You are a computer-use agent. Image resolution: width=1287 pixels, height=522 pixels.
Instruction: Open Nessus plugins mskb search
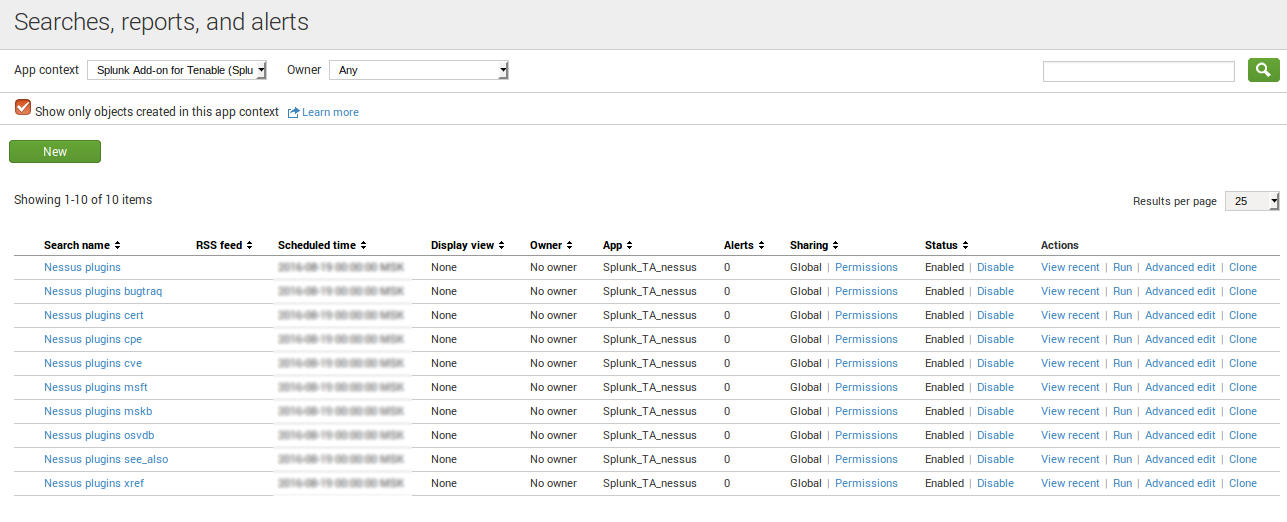pos(98,412)
